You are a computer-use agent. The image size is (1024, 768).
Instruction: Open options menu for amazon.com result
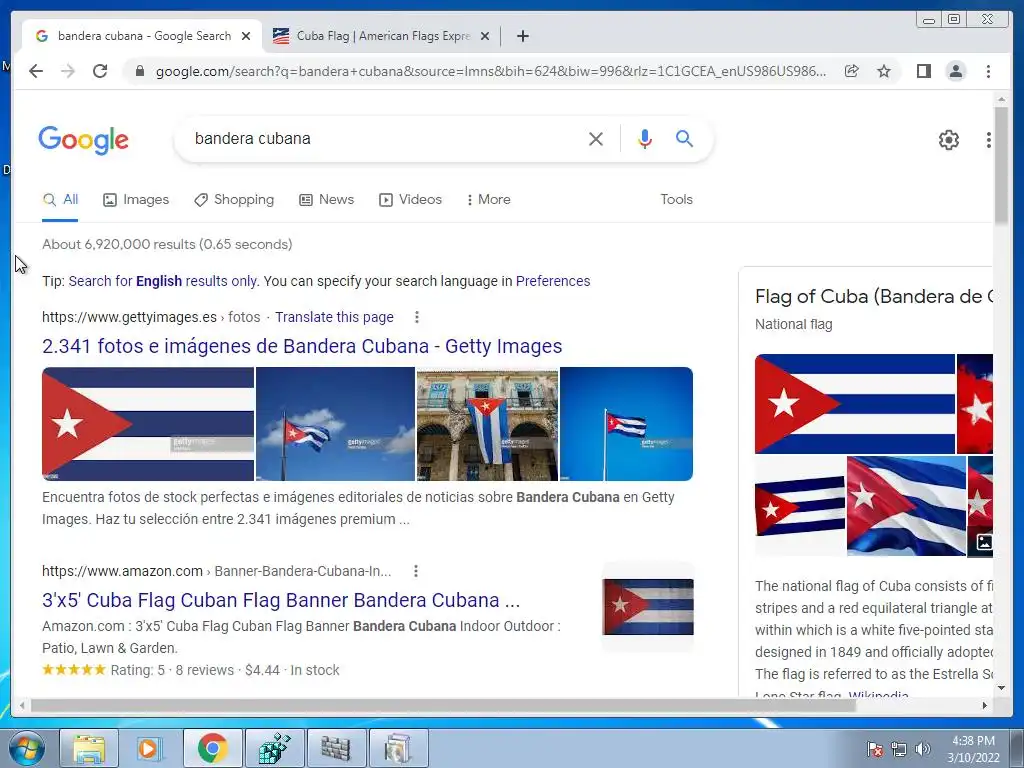click(x=416, y=571)
